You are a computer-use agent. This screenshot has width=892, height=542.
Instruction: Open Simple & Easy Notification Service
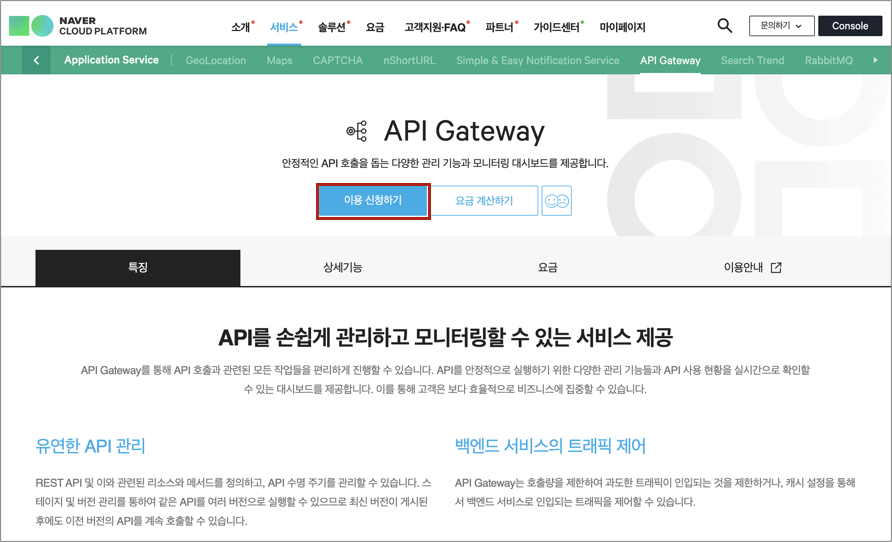538,60
